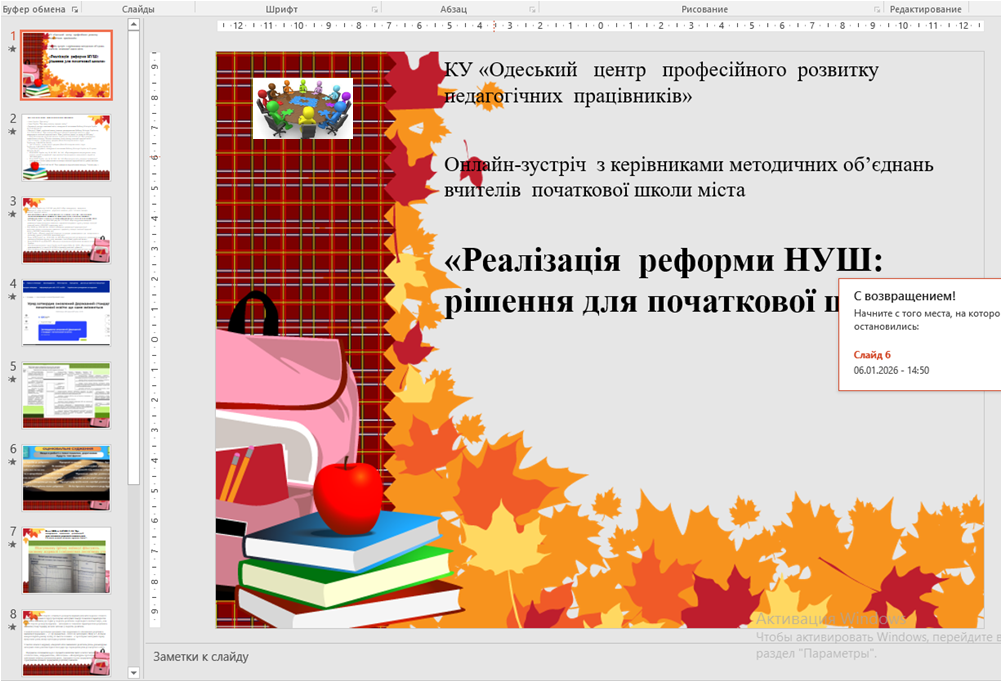Open the Буфер обмена dialog launcher
The image size is (1002, 681).
pos(75,9)
